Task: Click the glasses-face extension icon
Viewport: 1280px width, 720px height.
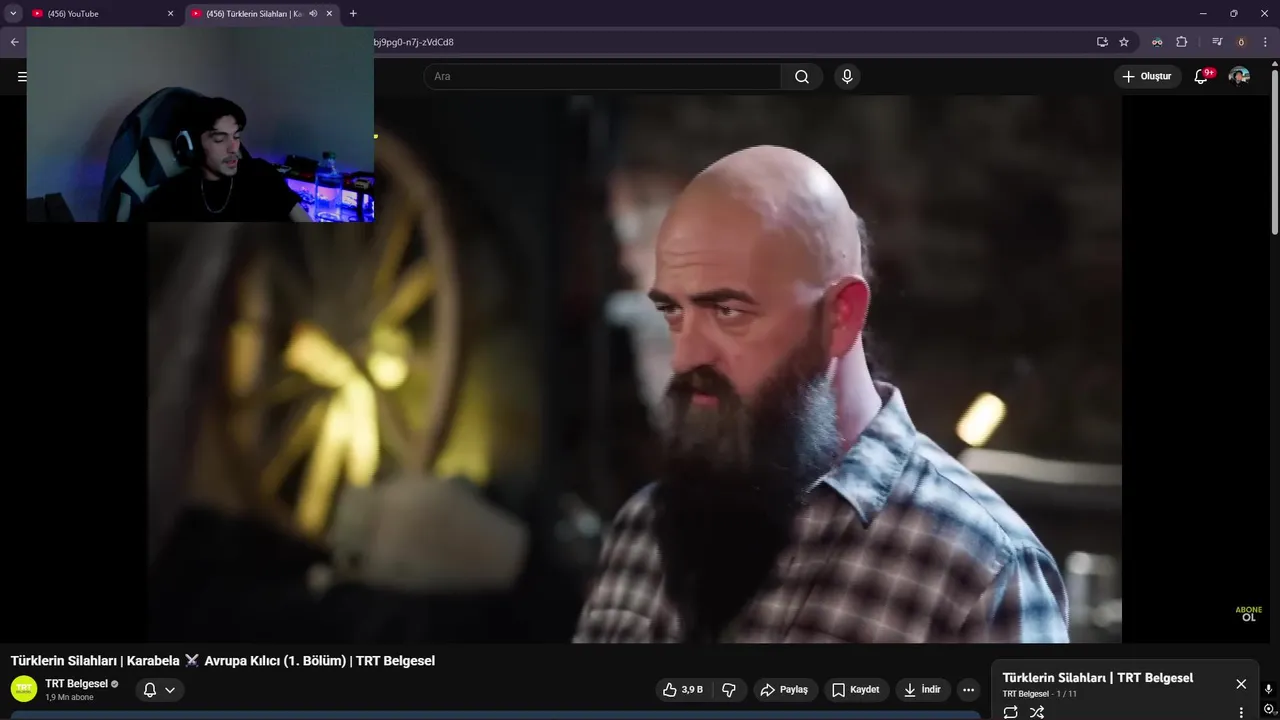Action: [1157, 42]
